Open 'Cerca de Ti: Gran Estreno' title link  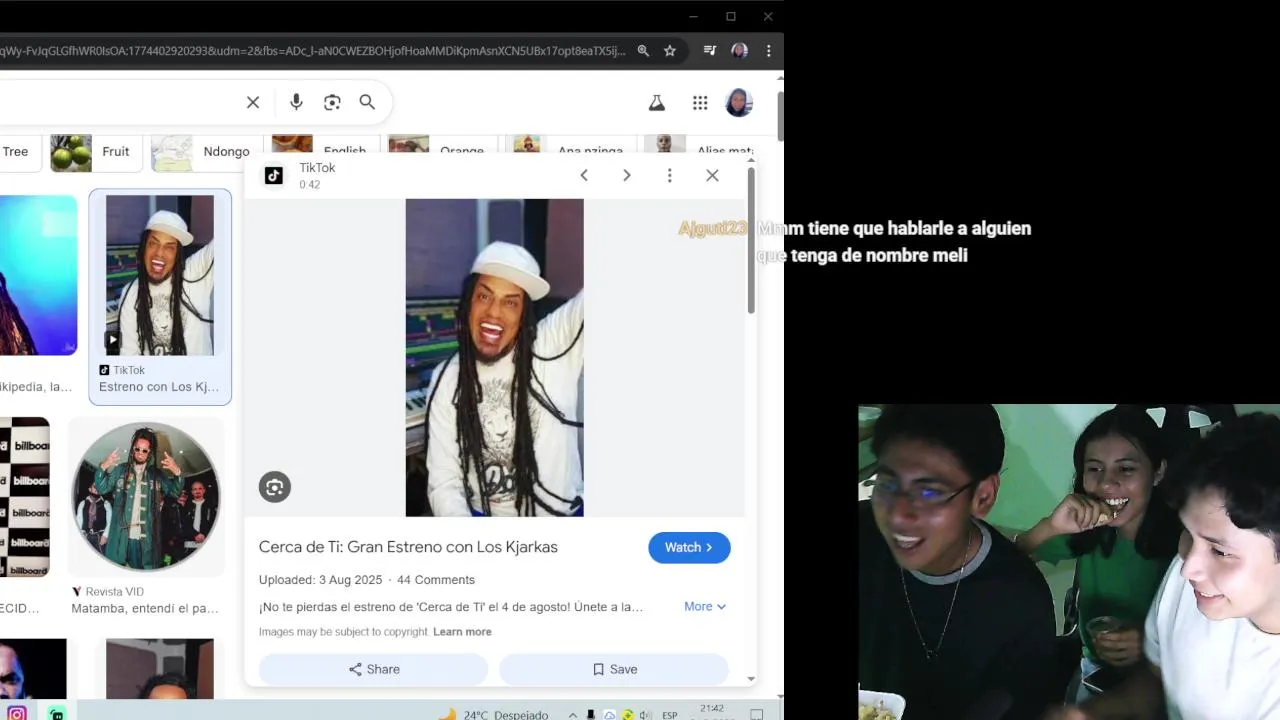click(408, 547)
